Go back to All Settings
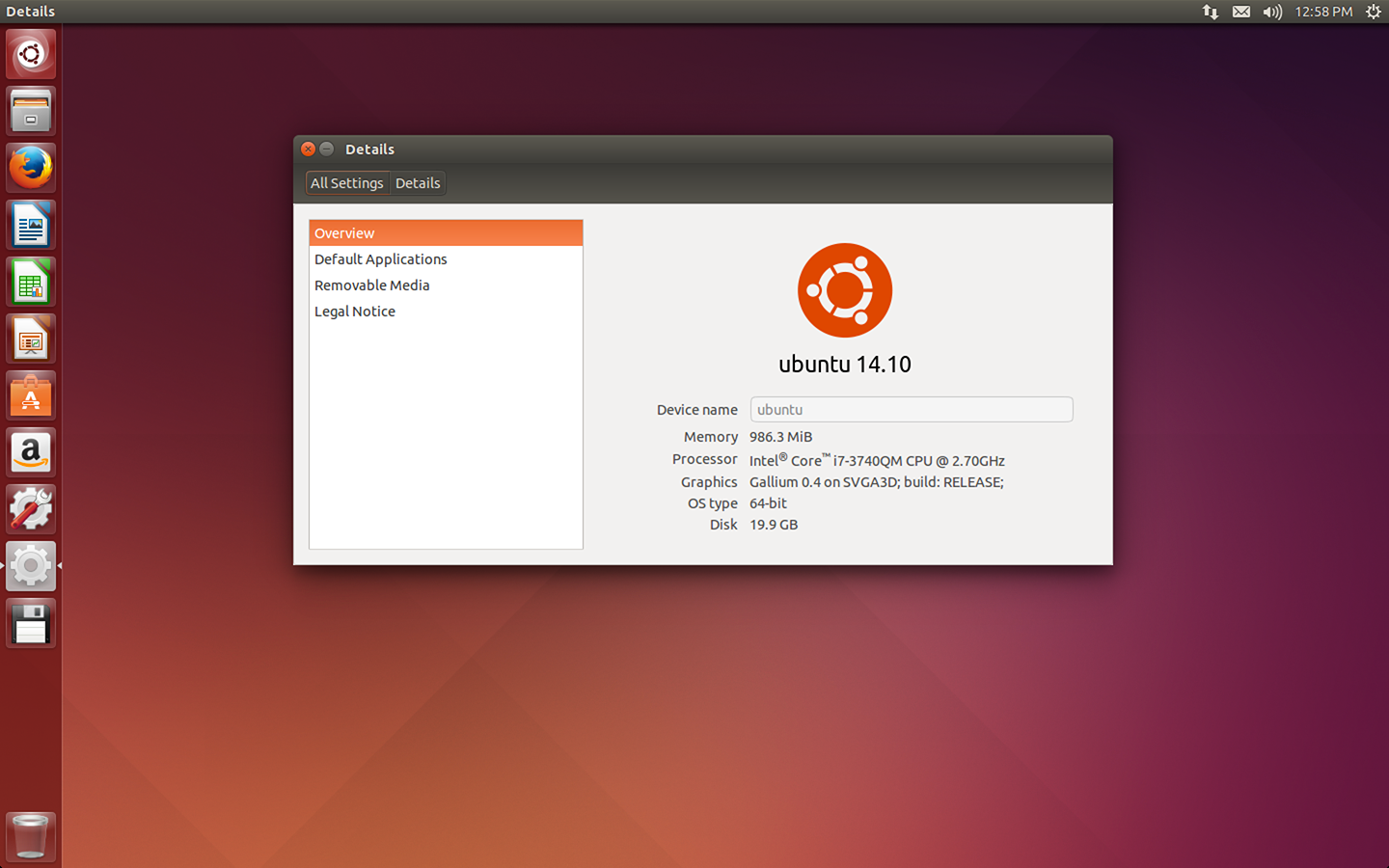 point(347,183)
